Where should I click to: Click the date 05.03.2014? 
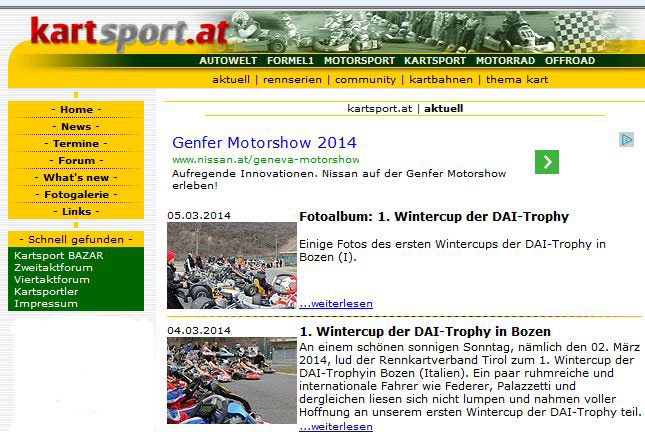tap(199, 215)
